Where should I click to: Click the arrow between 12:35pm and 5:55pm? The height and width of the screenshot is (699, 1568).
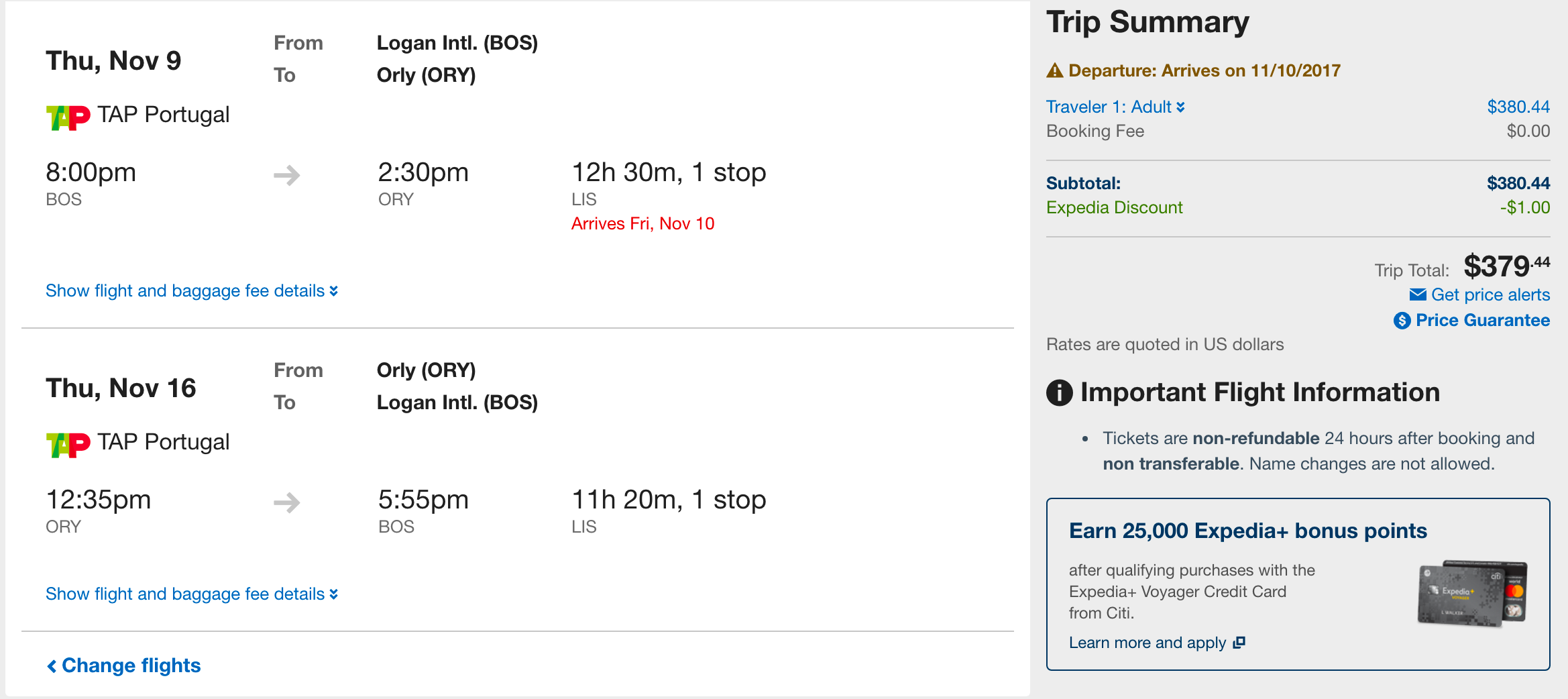coord(287,502)
